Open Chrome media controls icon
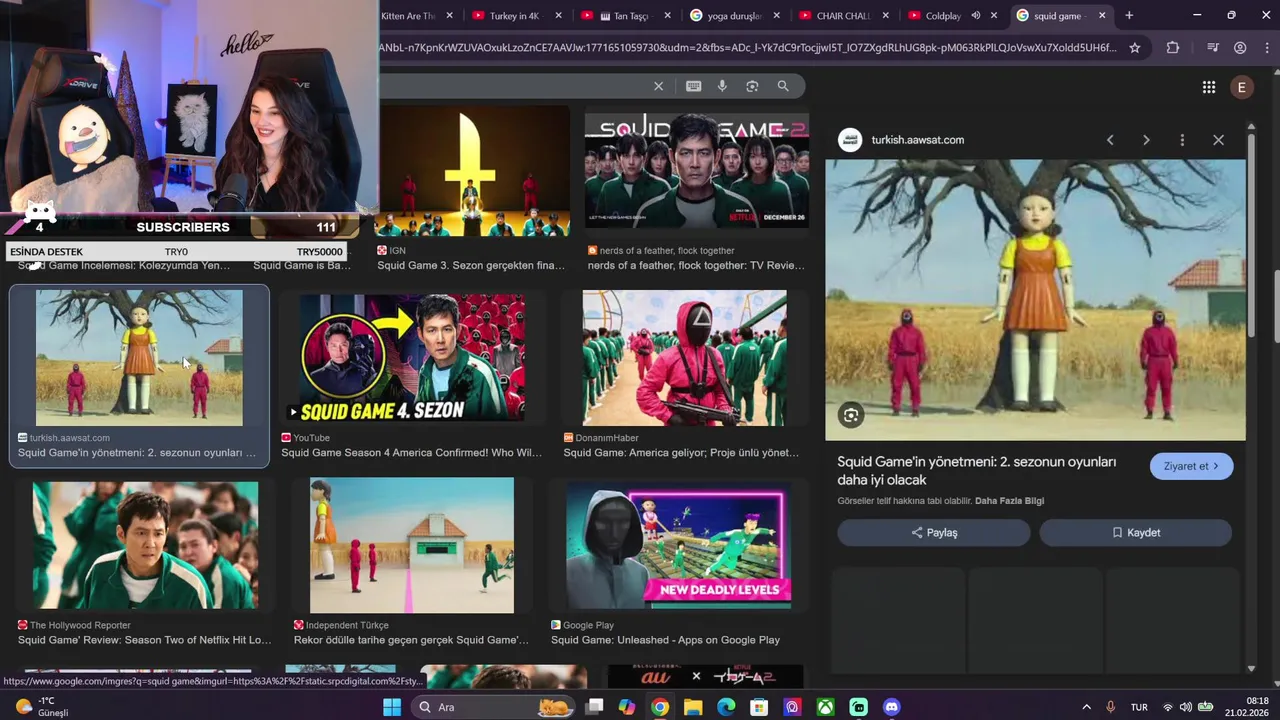1280x720 pixels. click(x=1213, y=47)
